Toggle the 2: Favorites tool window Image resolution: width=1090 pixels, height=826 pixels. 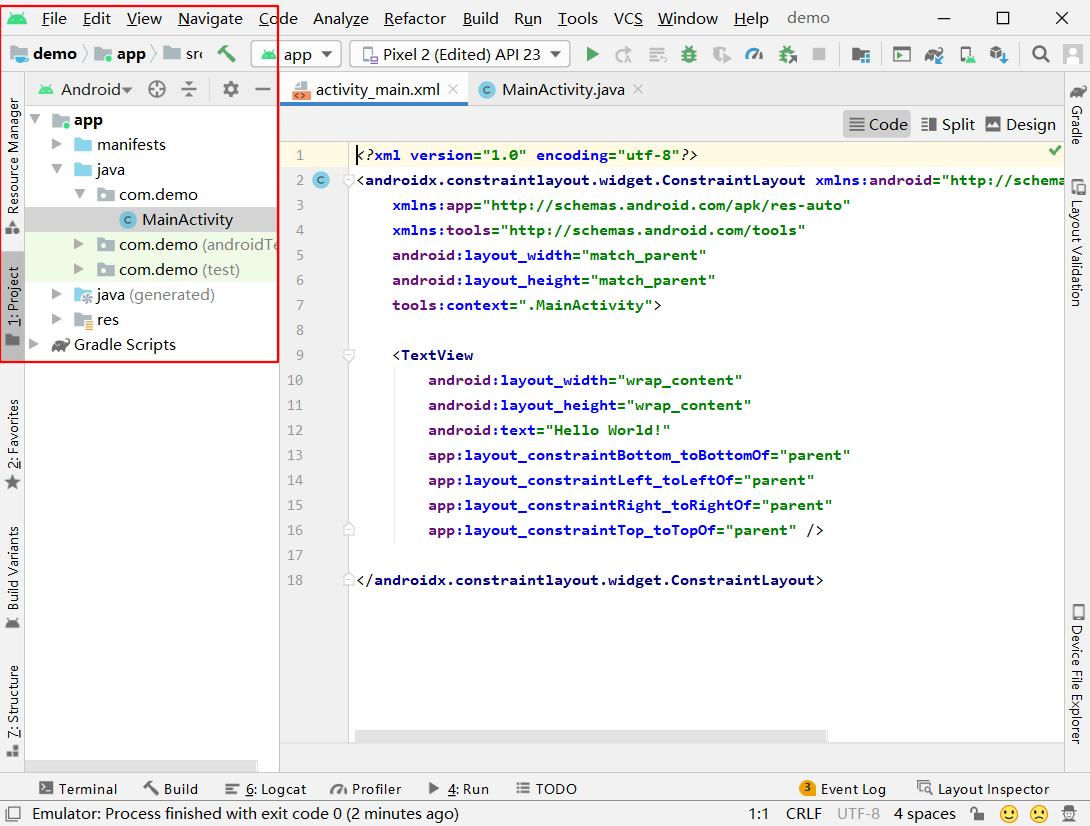13,444
